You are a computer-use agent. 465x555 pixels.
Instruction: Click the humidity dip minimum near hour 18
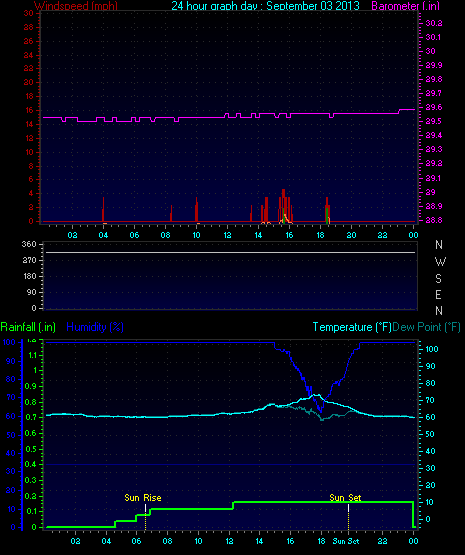coord(321,411)
